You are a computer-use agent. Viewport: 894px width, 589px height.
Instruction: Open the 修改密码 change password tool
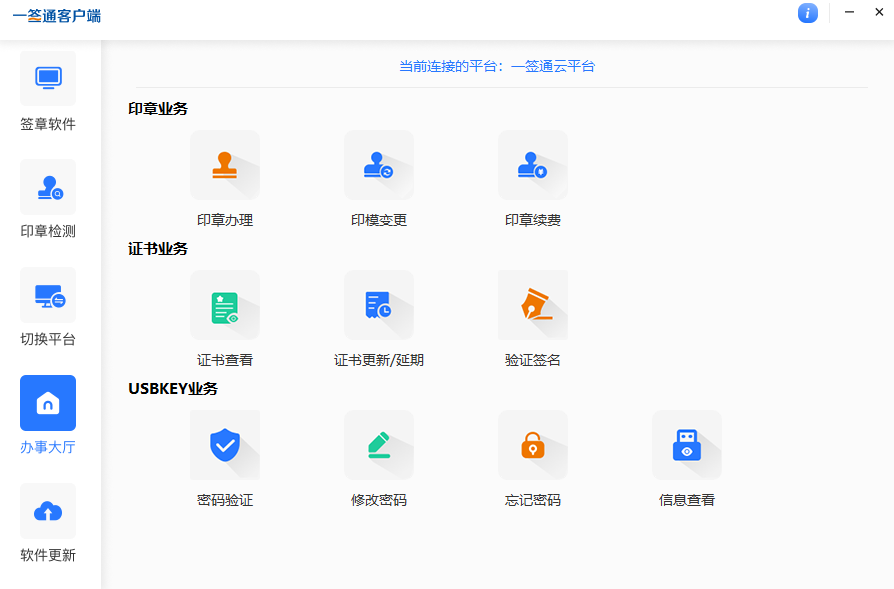(379, 445)
